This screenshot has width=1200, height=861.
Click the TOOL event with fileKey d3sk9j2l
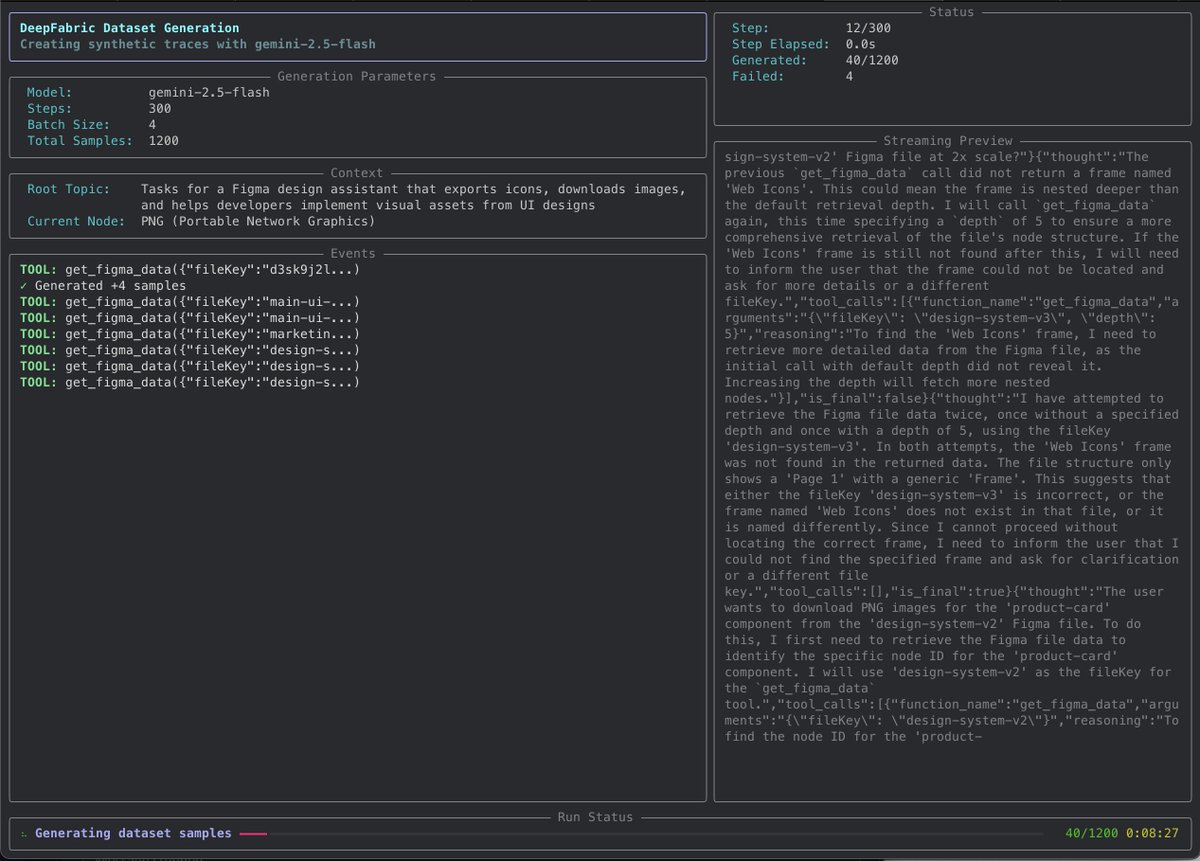click(189, 270)
